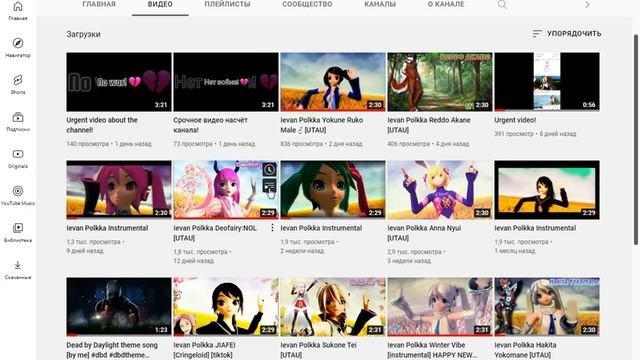Open title 'Ievan Polkka Sukone Tei [UTAU]'

[318, 350]
